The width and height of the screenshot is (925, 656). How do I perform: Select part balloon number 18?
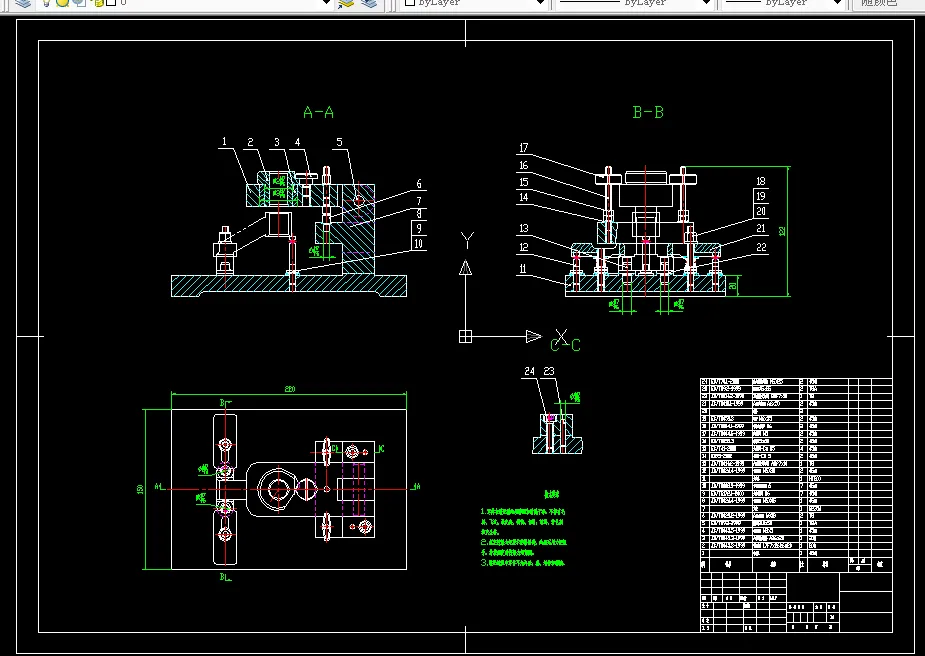coord(761,181)
